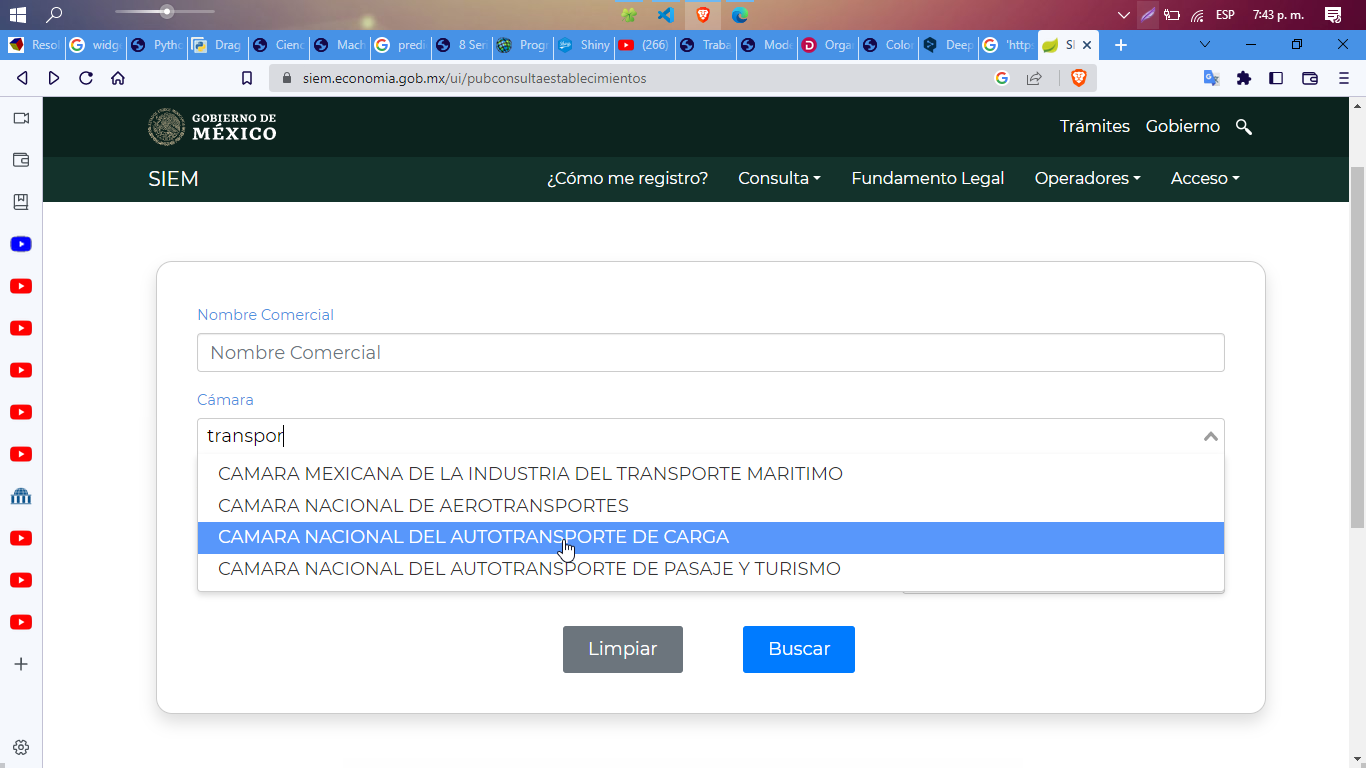Open the Brave sidebar settings gear
Screen dimensions: 1366x768
tap(20, 747)
